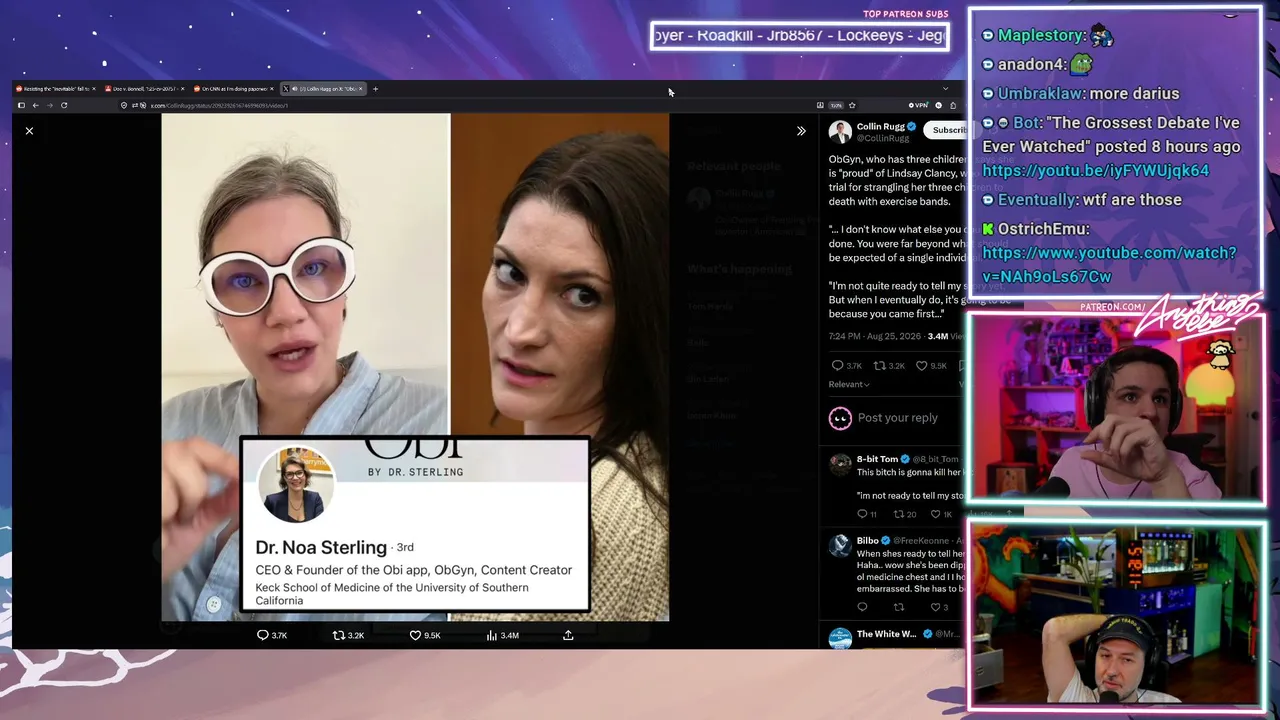The height and width of the screenshot is (720, 1280).
Task: Select the Collin Rugg on X browser tab
Action: 323,89
